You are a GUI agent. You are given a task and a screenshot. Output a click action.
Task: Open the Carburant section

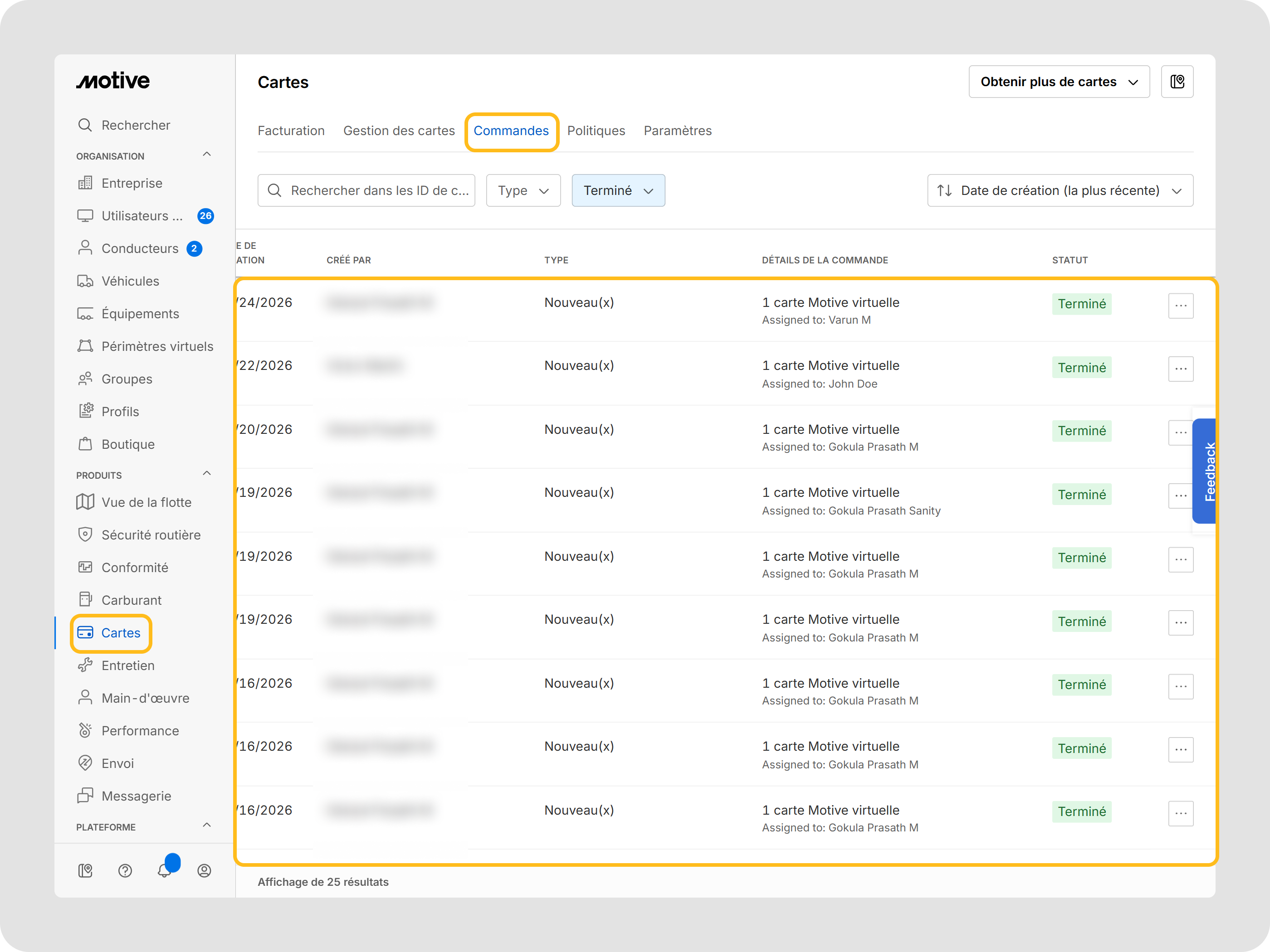coord(119,601)
